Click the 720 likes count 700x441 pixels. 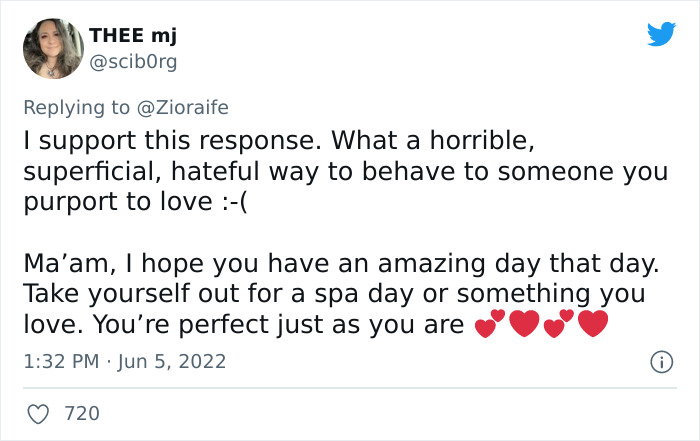[x=82, y=412]
